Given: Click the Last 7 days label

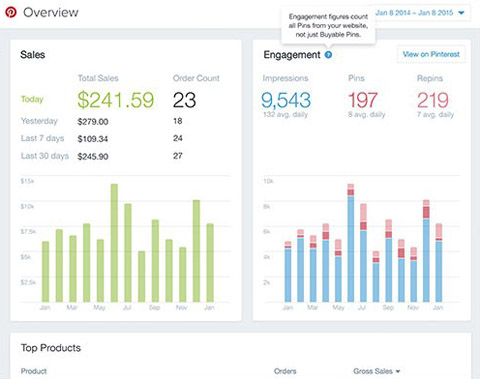Looking at the screenshot, I should (42, 138).
